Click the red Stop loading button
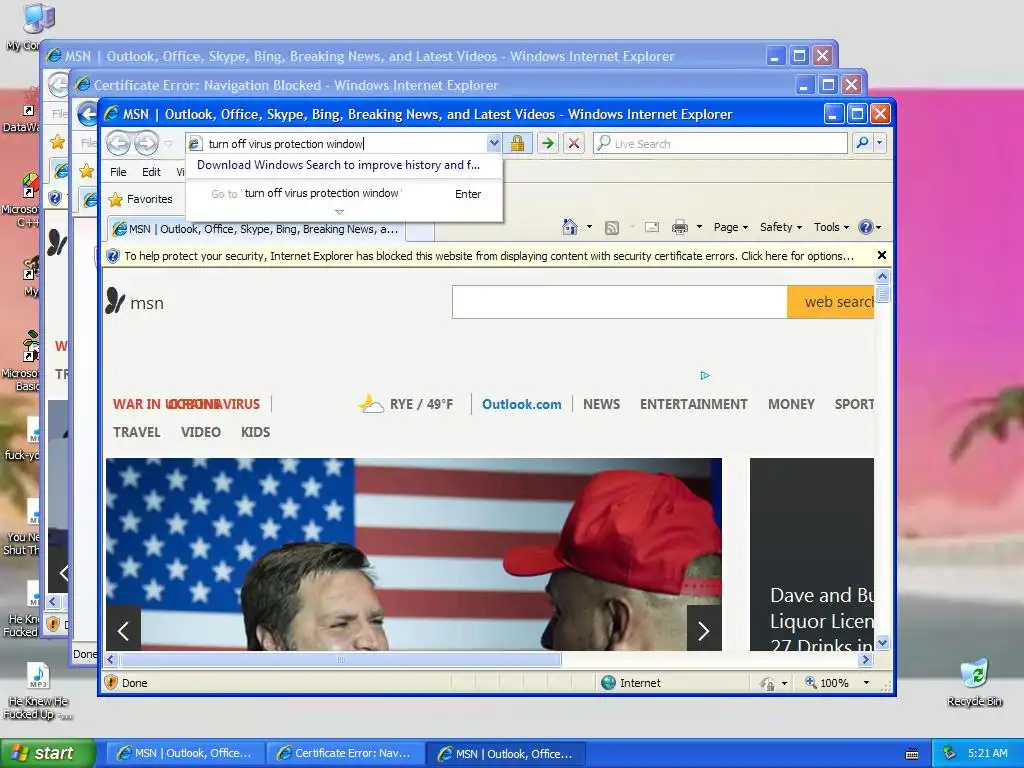Screen dimensions: 1024x768 point(574,143)
